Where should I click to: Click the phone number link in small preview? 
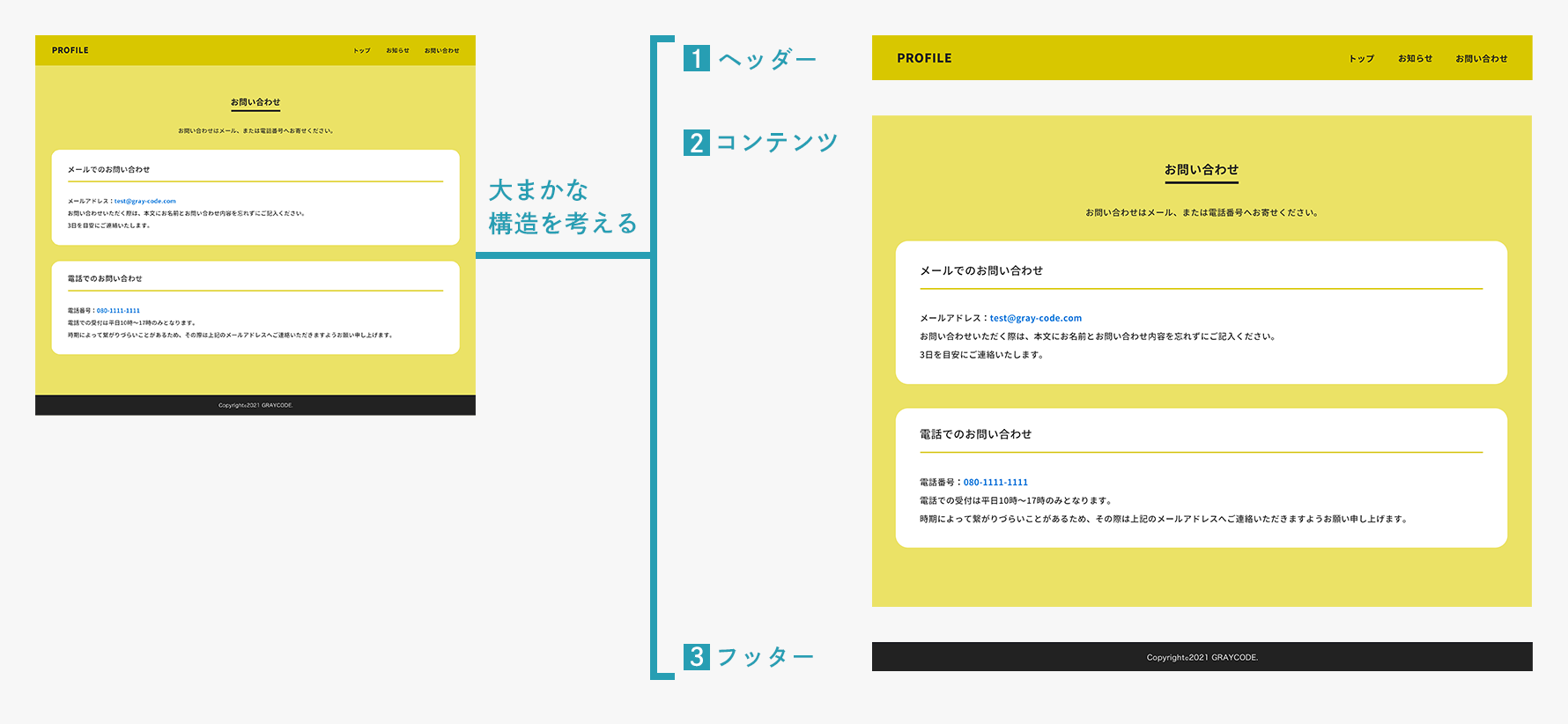(118, 310)
